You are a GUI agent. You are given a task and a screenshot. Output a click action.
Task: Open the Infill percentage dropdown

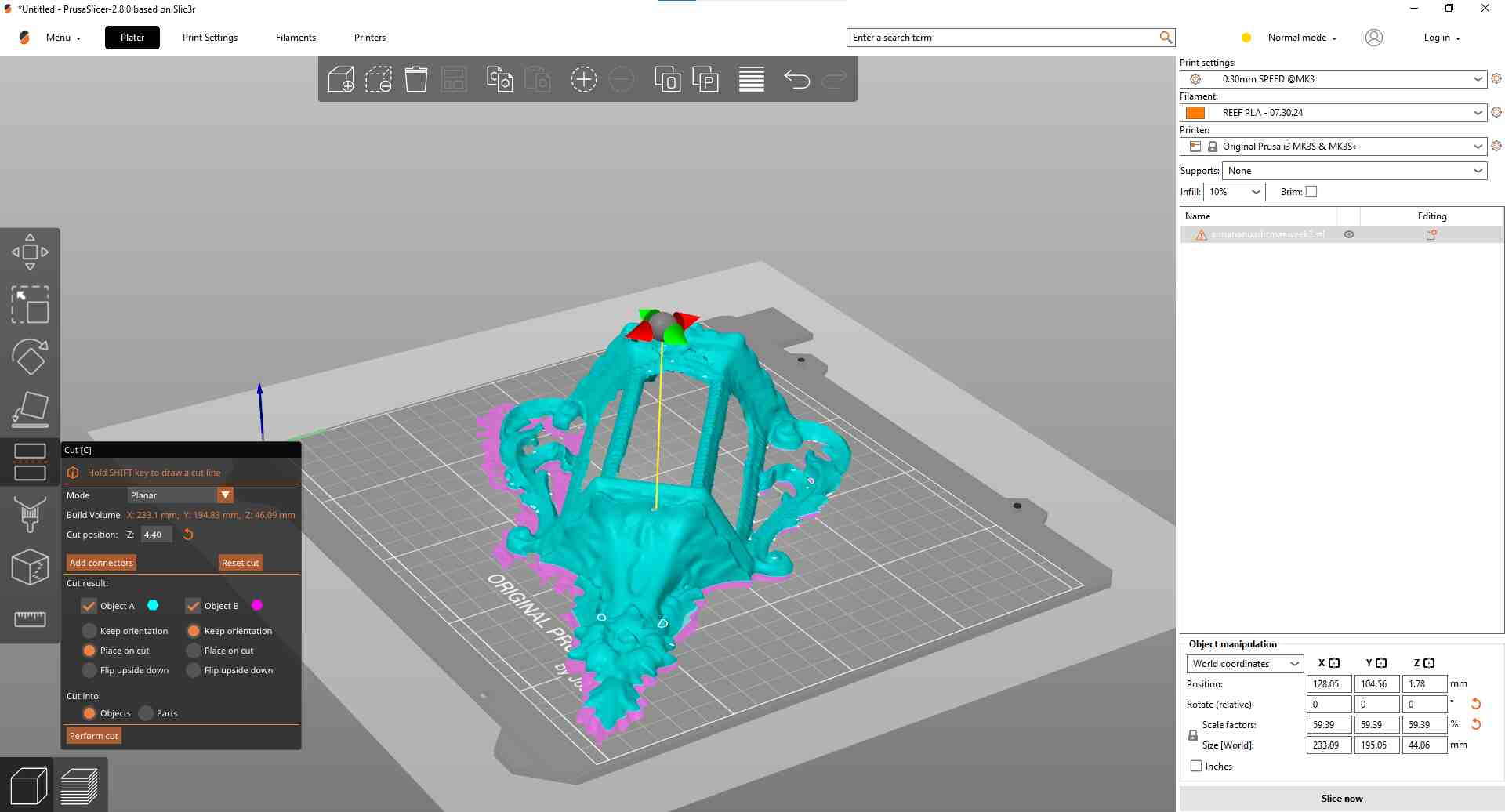1235,192
